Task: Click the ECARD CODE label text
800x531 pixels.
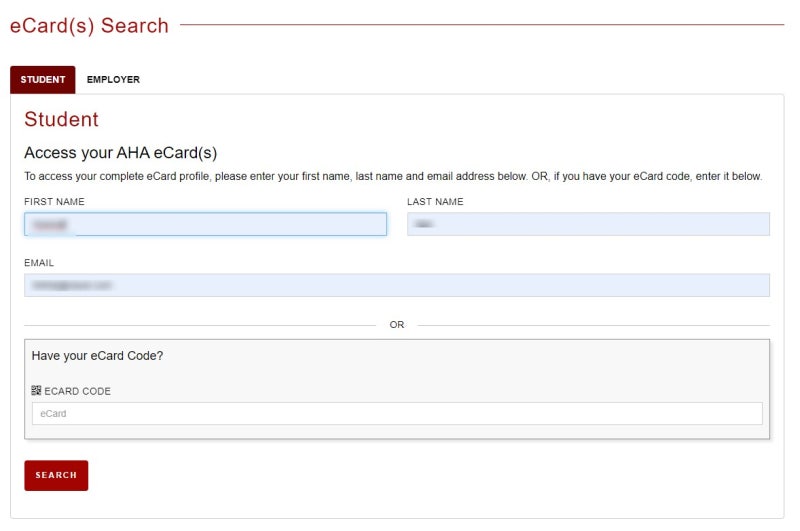Action: click(78, 391)
